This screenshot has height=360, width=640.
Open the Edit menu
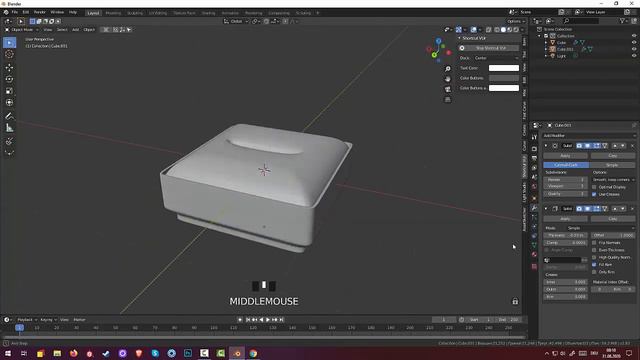coord(26,12)
